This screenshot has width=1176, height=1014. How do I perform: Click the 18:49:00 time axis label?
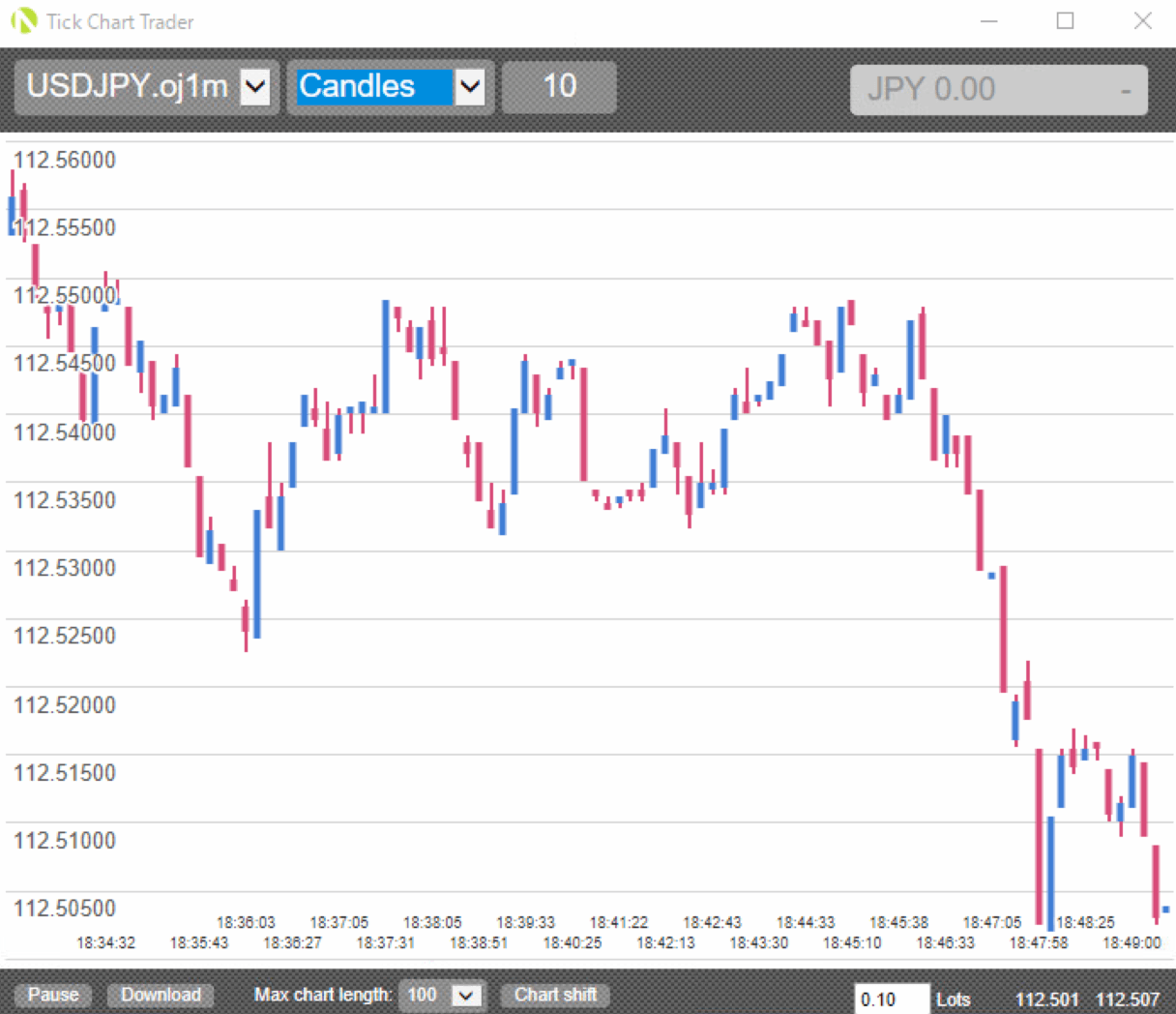[x=1132, y=942]
